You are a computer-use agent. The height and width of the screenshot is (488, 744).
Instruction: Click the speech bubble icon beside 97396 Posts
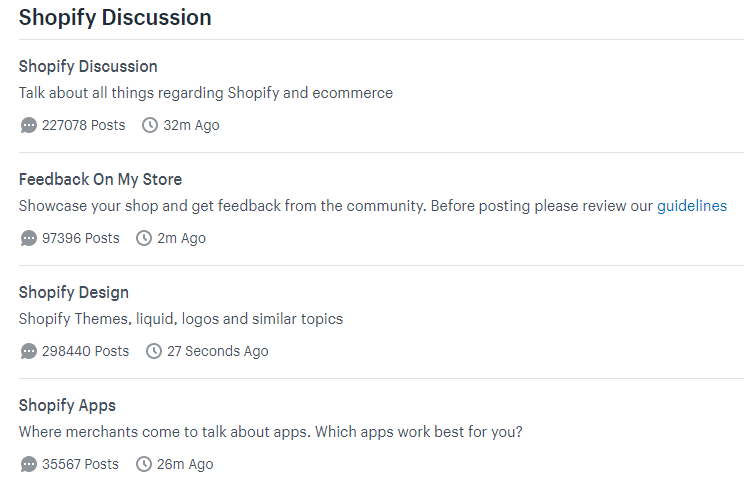[28, 239]
